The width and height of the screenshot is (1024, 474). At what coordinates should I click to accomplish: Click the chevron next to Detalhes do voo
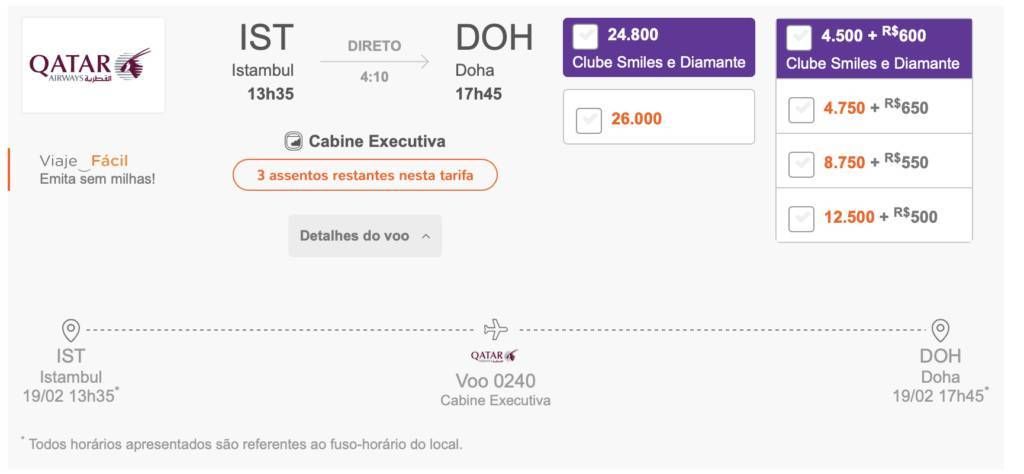426,236
